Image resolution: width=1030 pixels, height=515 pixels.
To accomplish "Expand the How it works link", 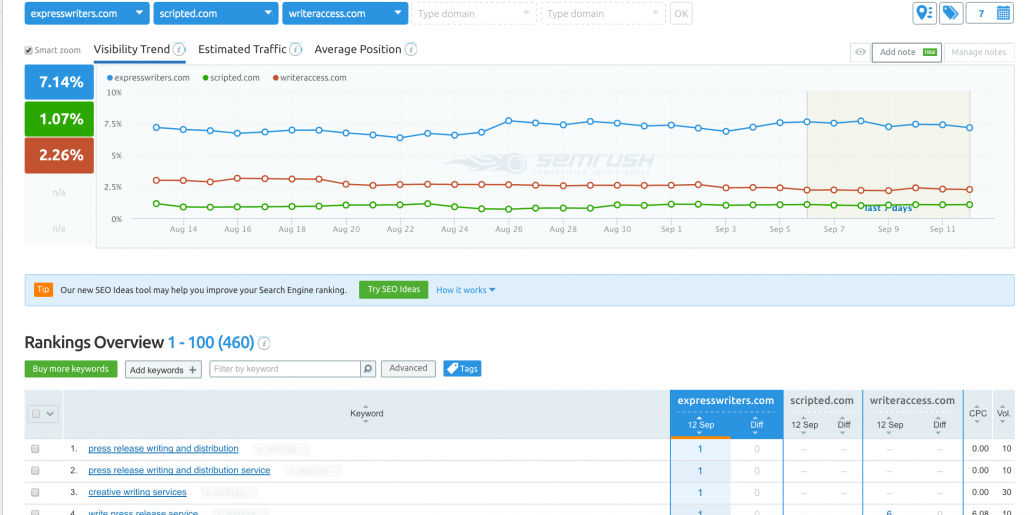I will [x=466, y=290].
